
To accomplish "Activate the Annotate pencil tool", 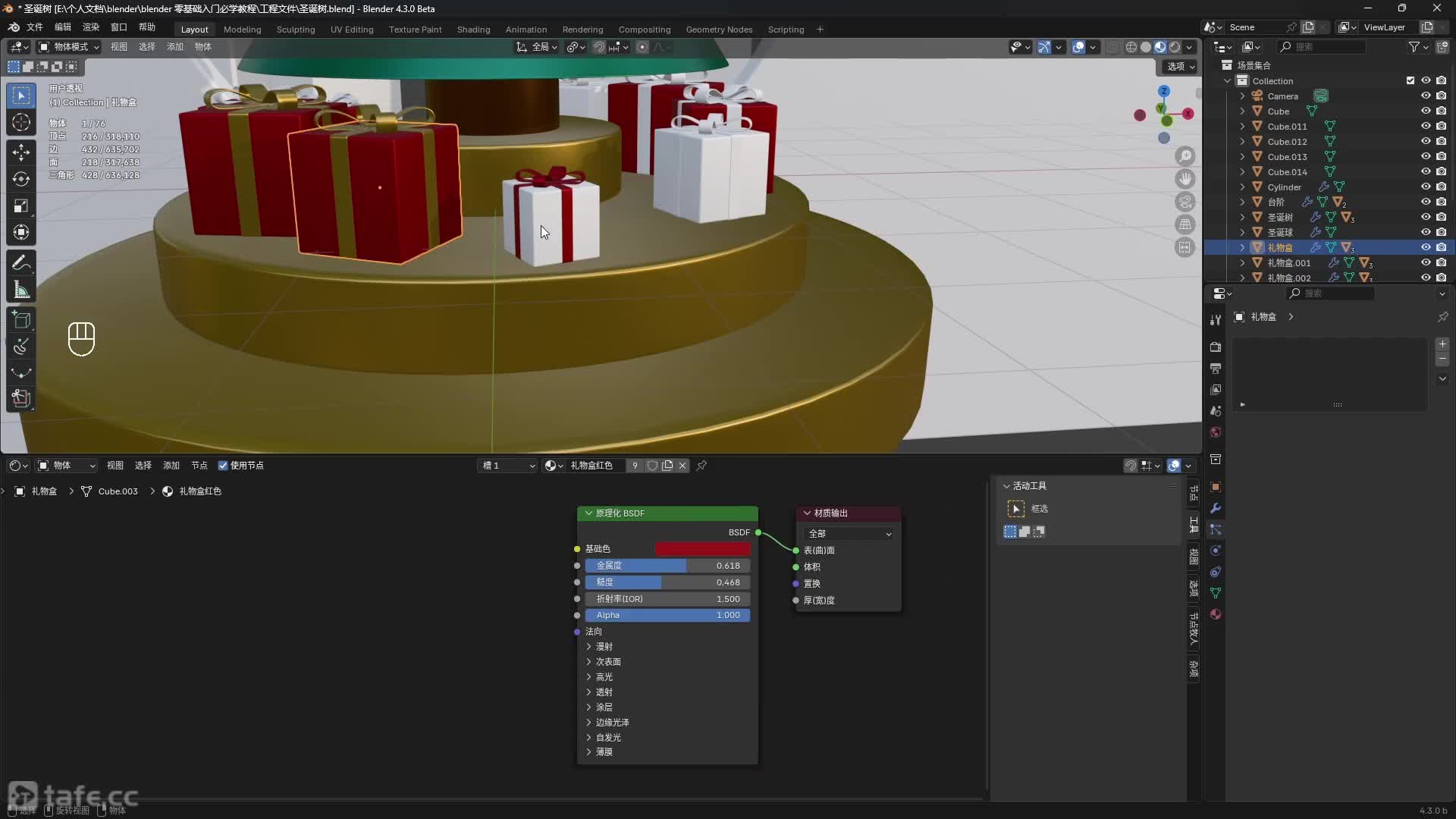I will 21,263.
